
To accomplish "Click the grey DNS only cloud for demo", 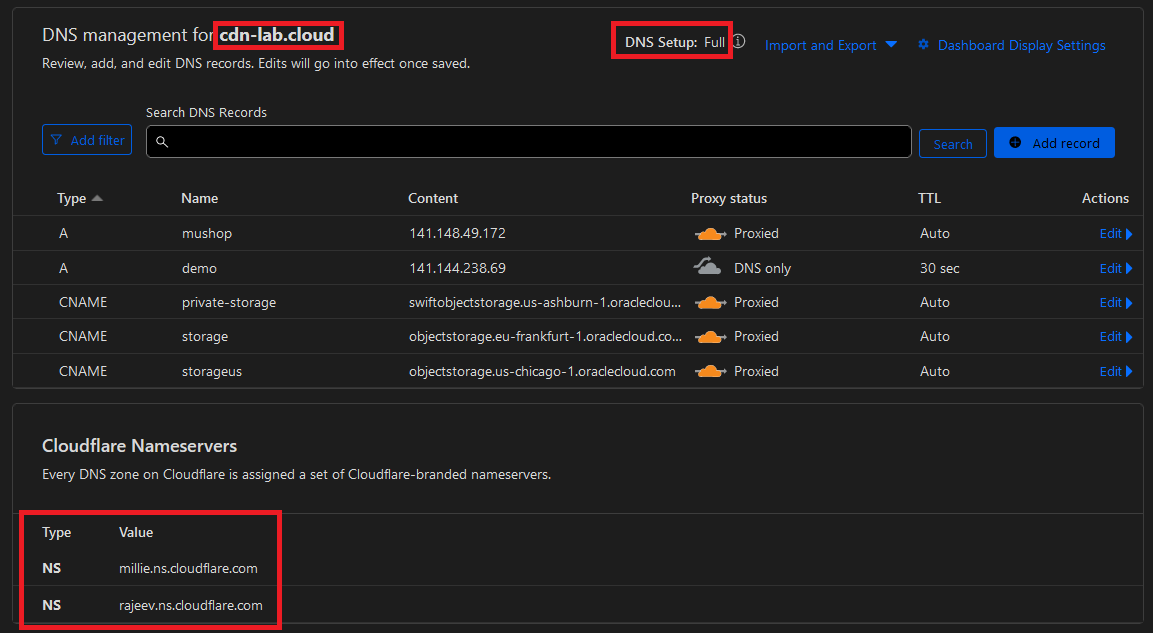I will 708,268.
